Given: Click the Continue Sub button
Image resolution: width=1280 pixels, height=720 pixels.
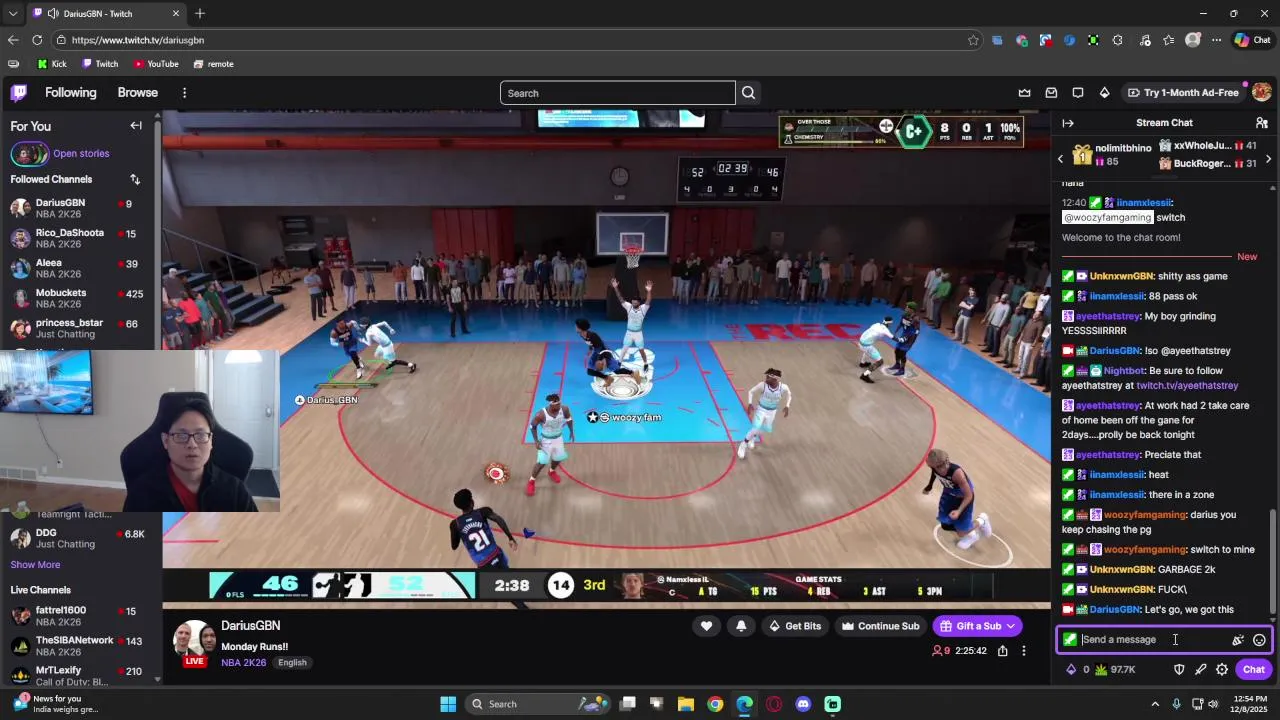Looking at the screenshot, I should coord(880,626).
